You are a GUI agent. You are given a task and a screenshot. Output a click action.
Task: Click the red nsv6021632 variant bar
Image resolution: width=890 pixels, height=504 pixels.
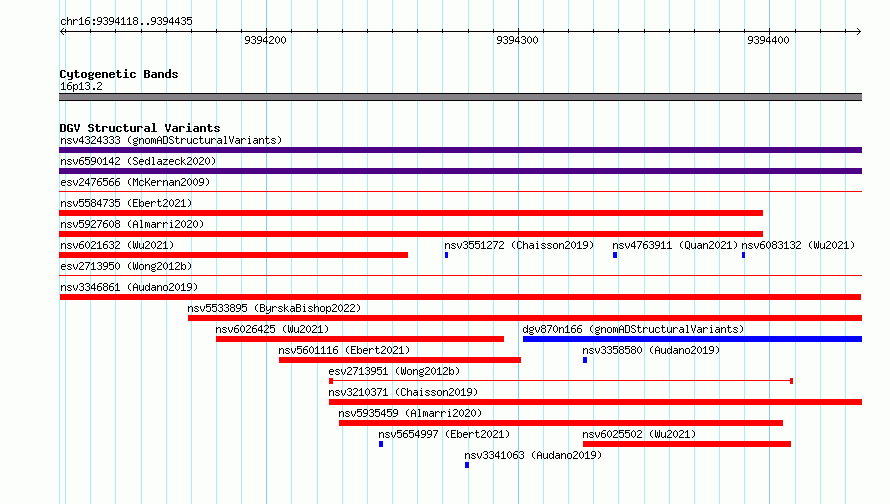click(233, 255)
